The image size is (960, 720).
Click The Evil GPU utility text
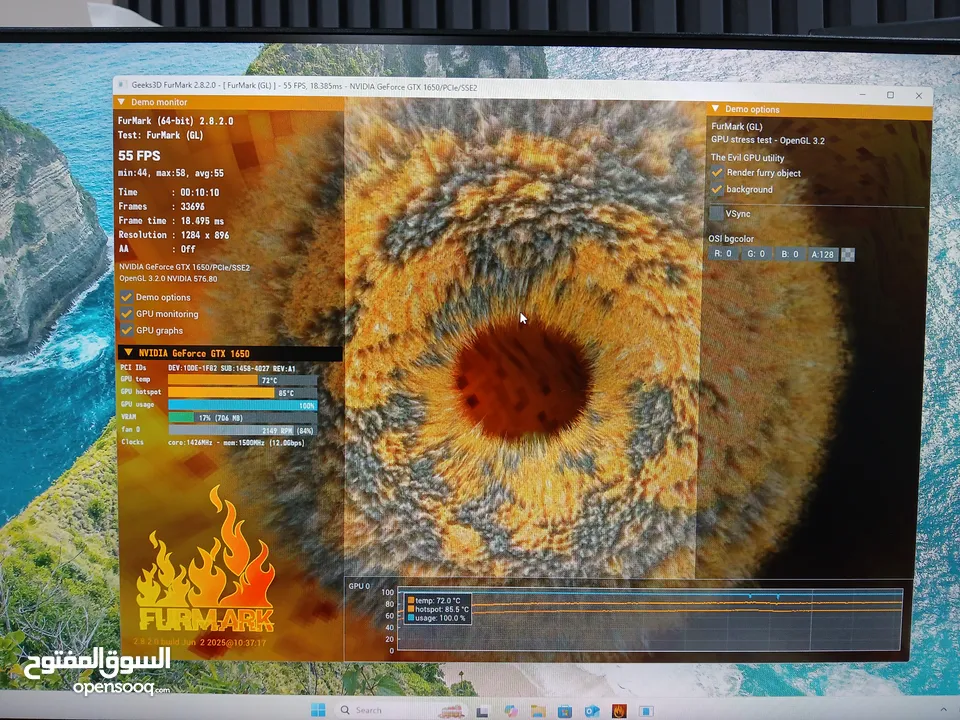coord(747,157)
